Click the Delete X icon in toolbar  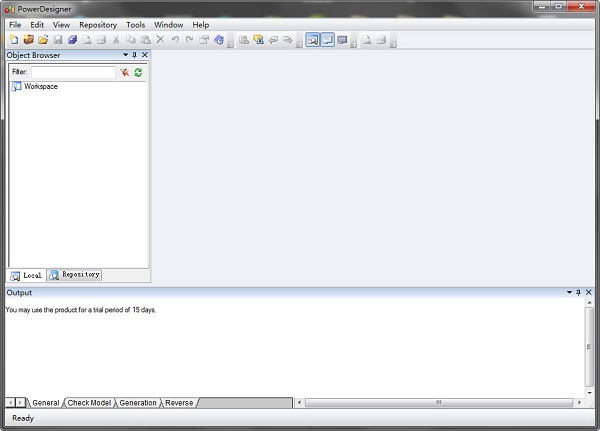coord(160,39)
